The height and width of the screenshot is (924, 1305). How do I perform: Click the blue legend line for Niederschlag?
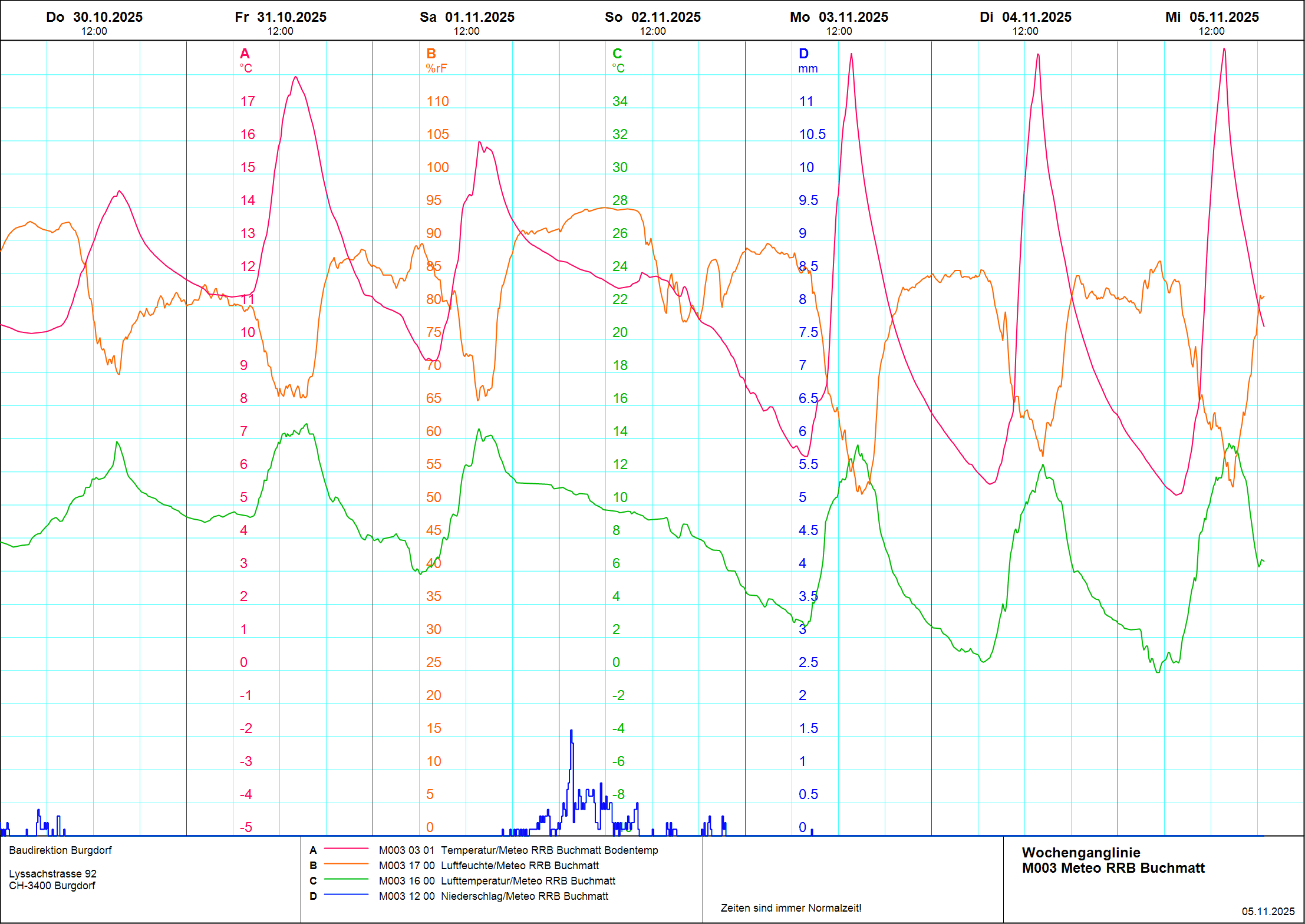click(346, 895)
